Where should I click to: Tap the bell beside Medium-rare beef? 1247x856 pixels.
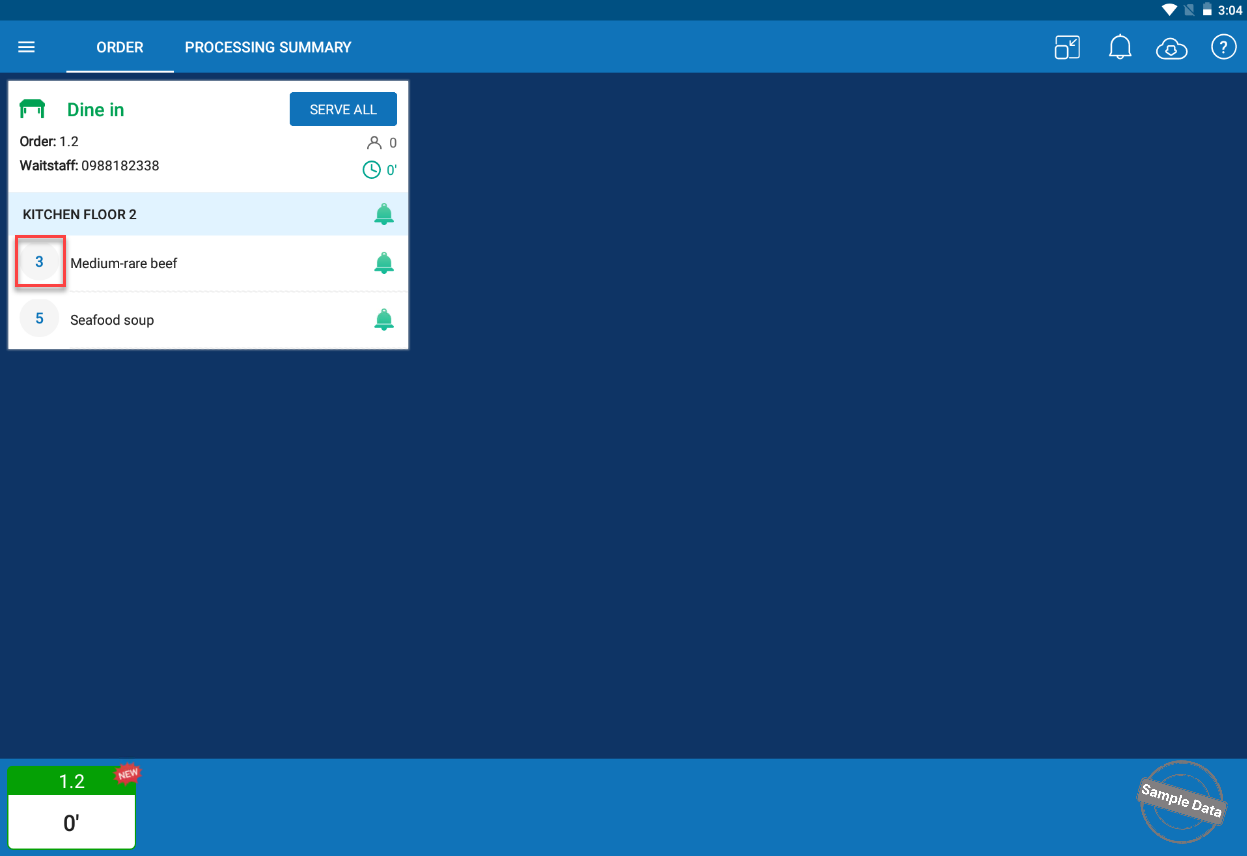click(383, 263)
